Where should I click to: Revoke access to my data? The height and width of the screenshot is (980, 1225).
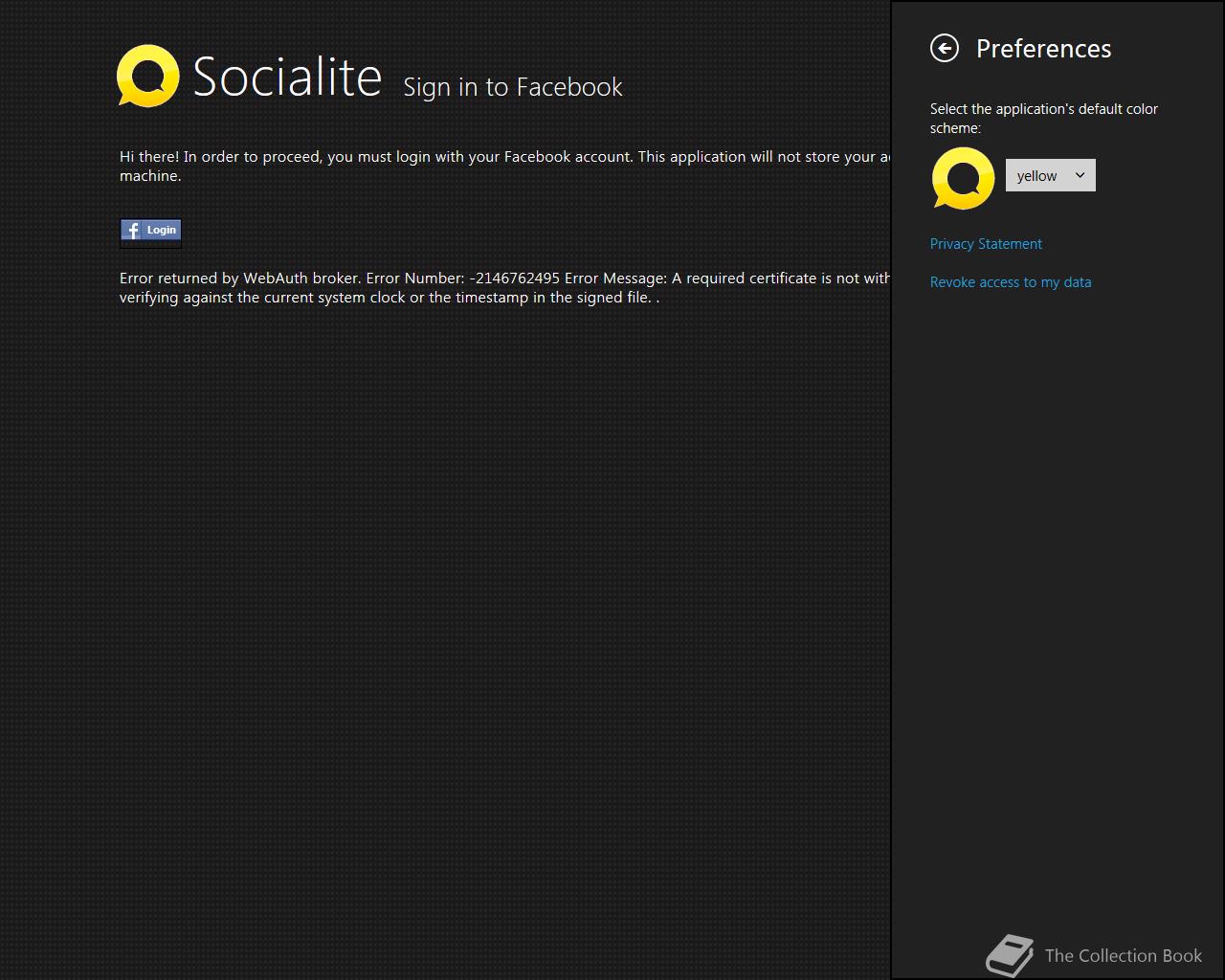click(x=1011, y=282)
